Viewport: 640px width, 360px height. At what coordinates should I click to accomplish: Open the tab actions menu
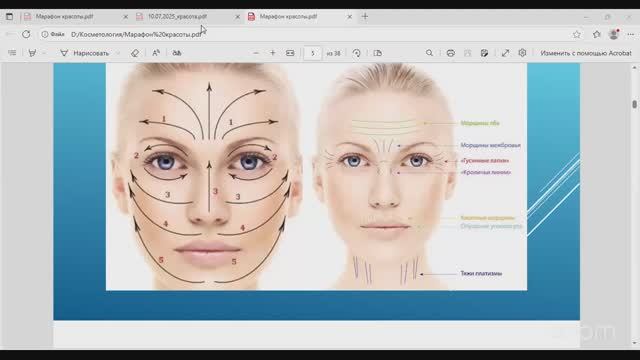(x=9, y=17)
